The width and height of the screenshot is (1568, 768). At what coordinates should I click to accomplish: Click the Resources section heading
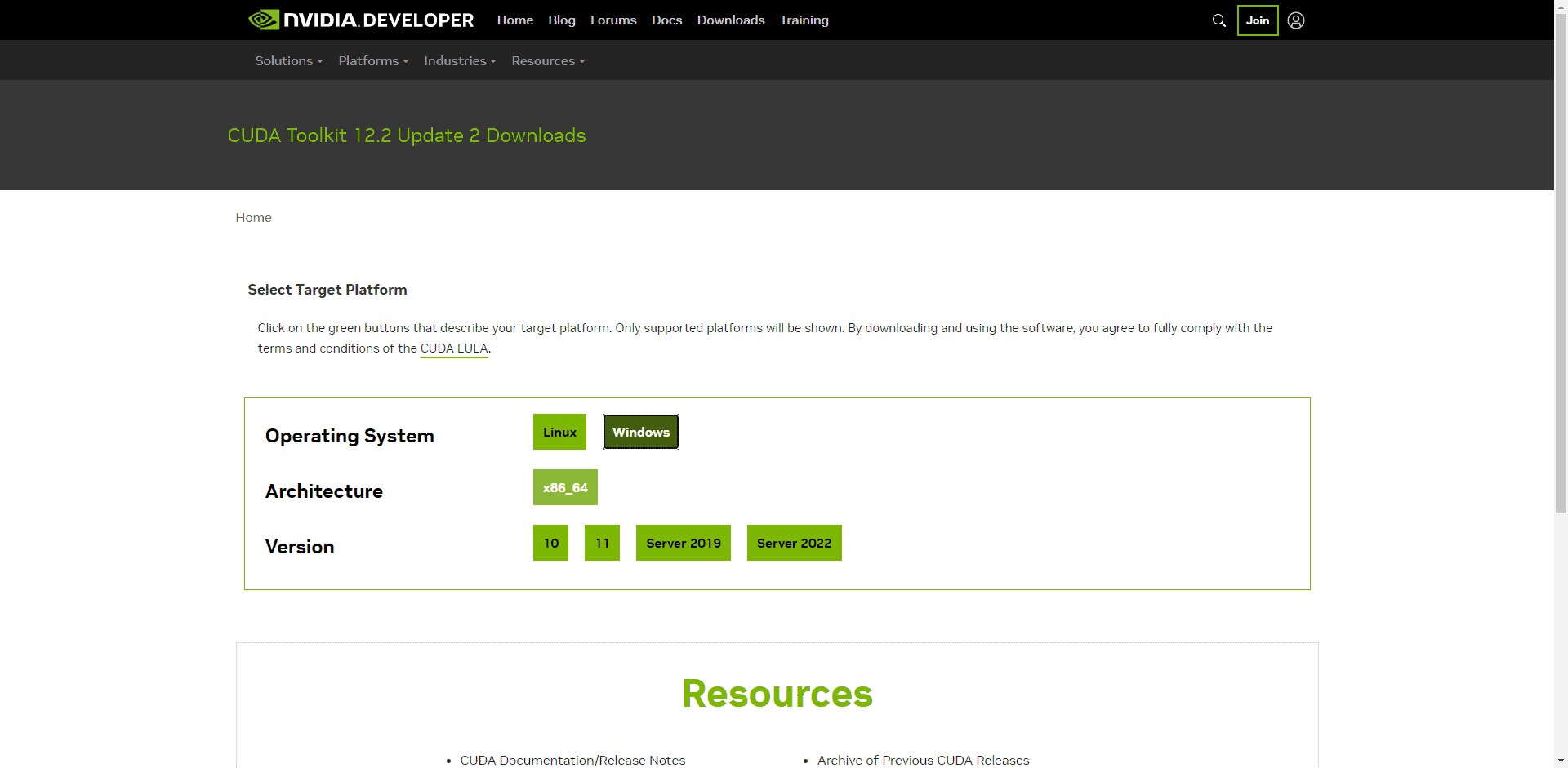coord(777,694)
